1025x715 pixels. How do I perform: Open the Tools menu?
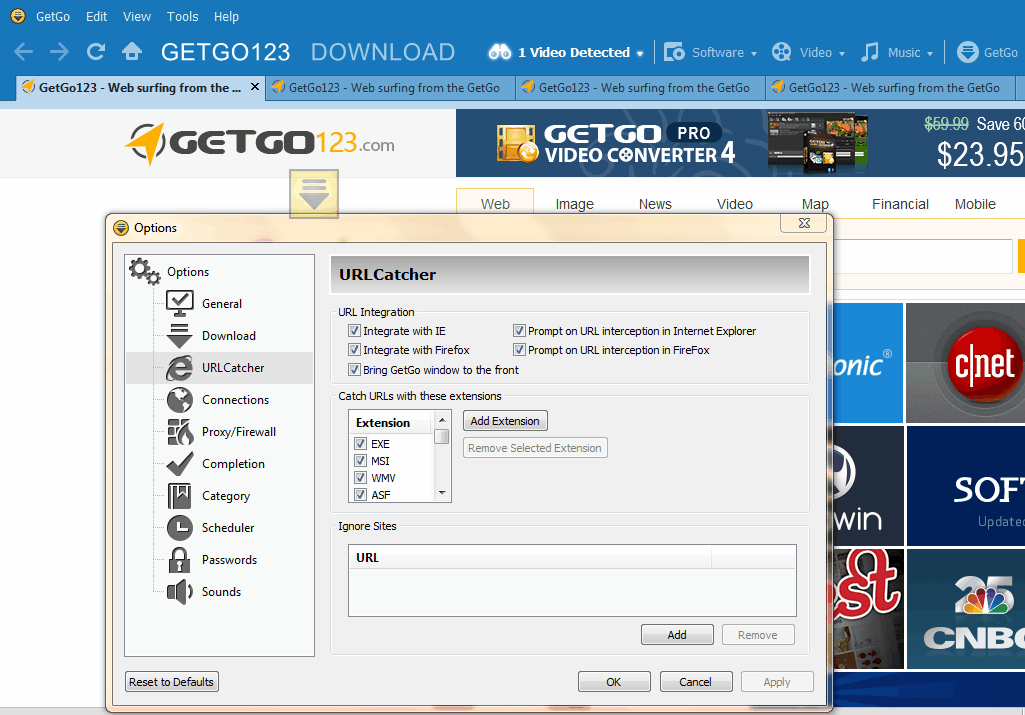click(x=182, y=16)
